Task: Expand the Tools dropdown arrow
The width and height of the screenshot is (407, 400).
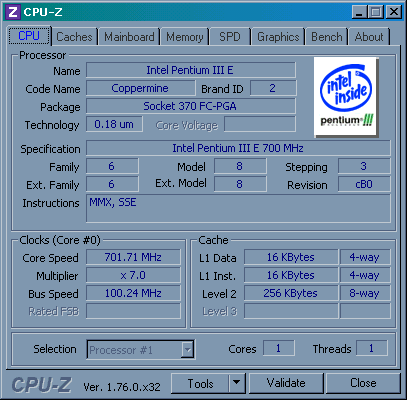Action: point(237,383)
